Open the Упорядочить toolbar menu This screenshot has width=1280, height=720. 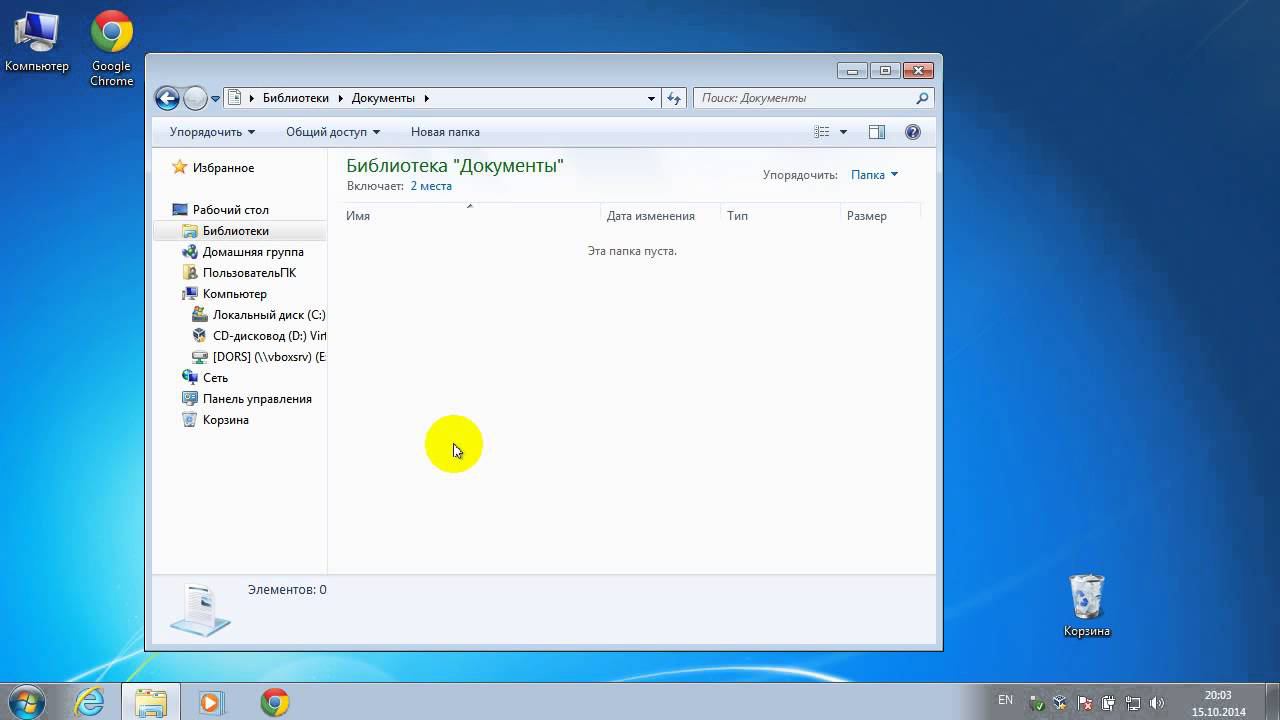pos(212,132)
